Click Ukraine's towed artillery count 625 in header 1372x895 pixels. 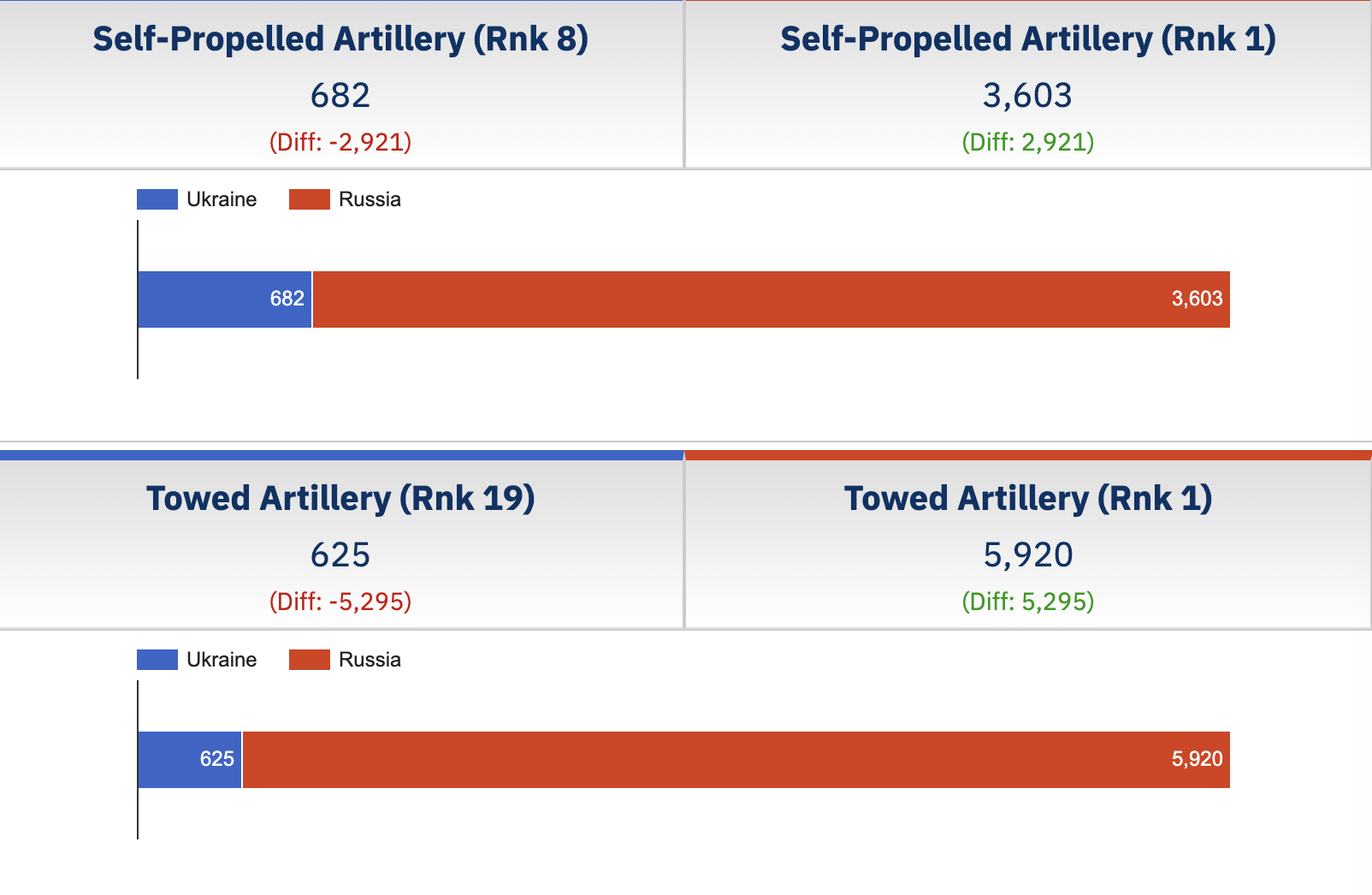click(340, 555)
